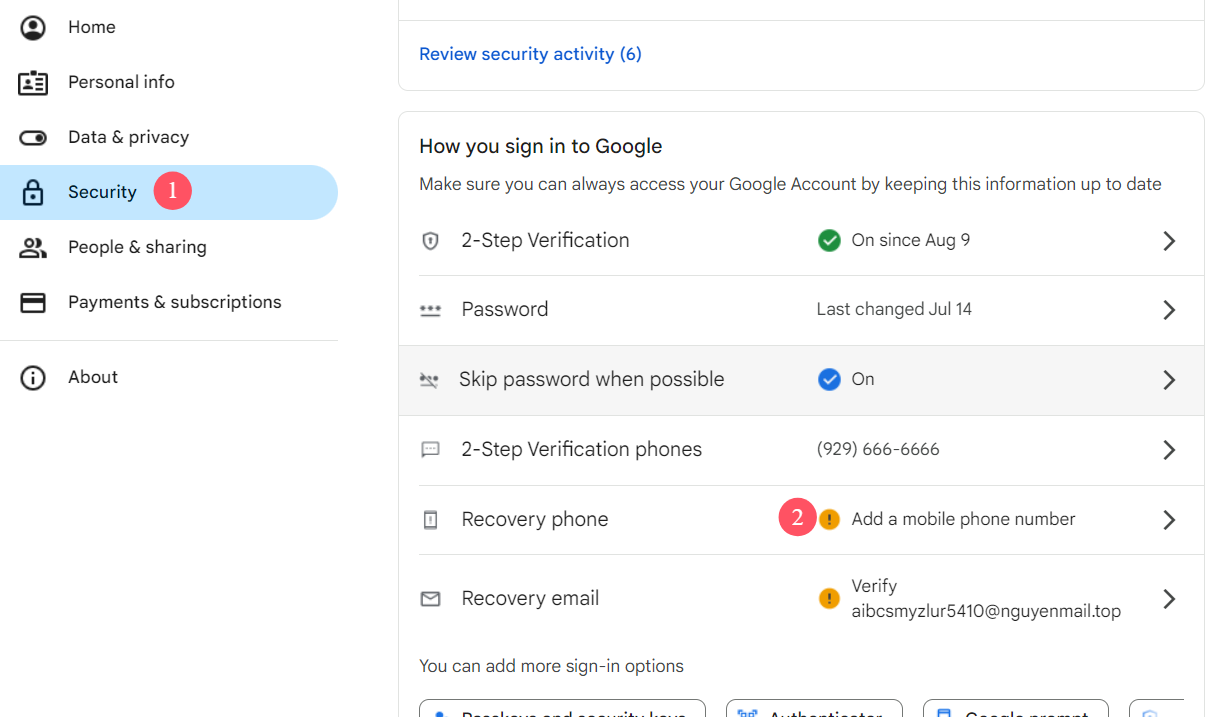Click the Security padlock icon
Viewport: 1224px width, 717px height.
(33, 192)
